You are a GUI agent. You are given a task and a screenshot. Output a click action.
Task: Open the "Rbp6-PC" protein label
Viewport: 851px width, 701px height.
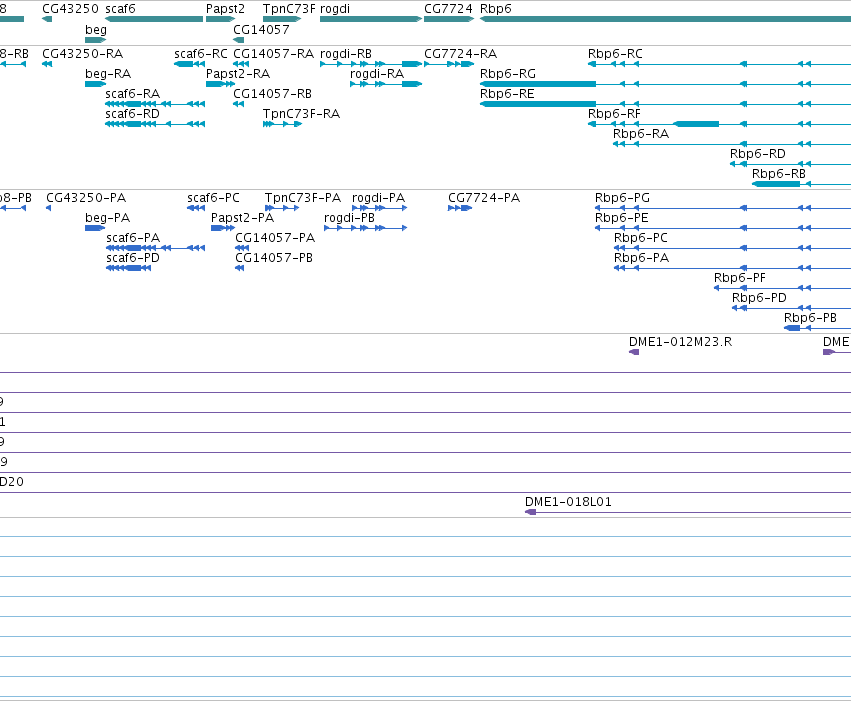click(641, 238)
